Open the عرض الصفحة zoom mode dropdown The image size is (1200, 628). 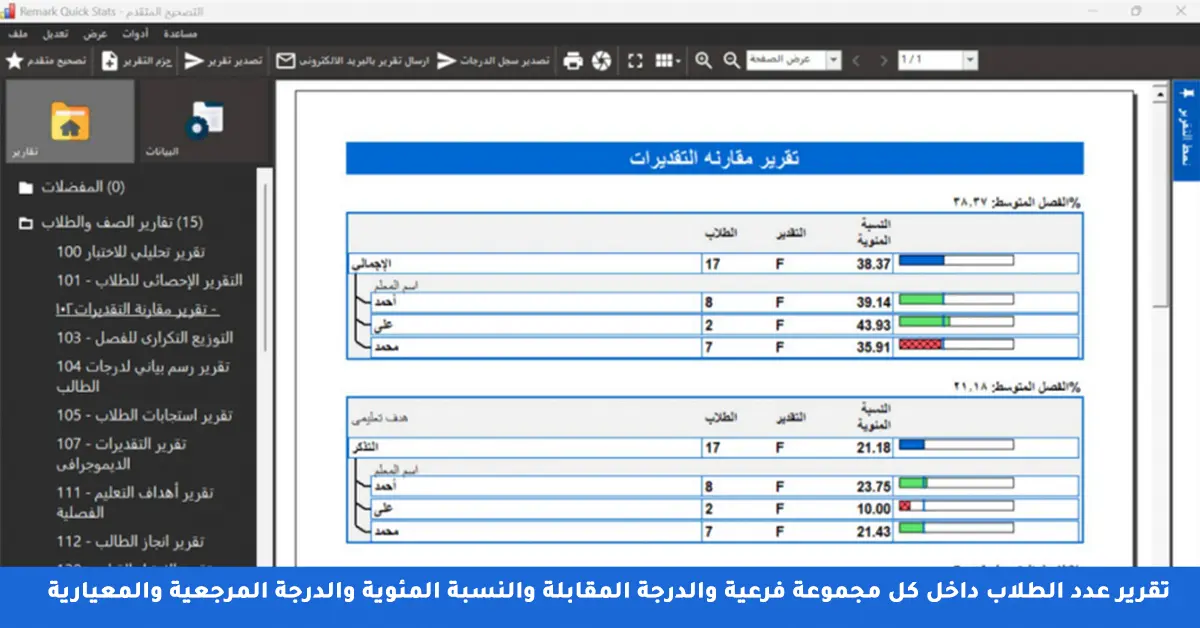(834, 61)
